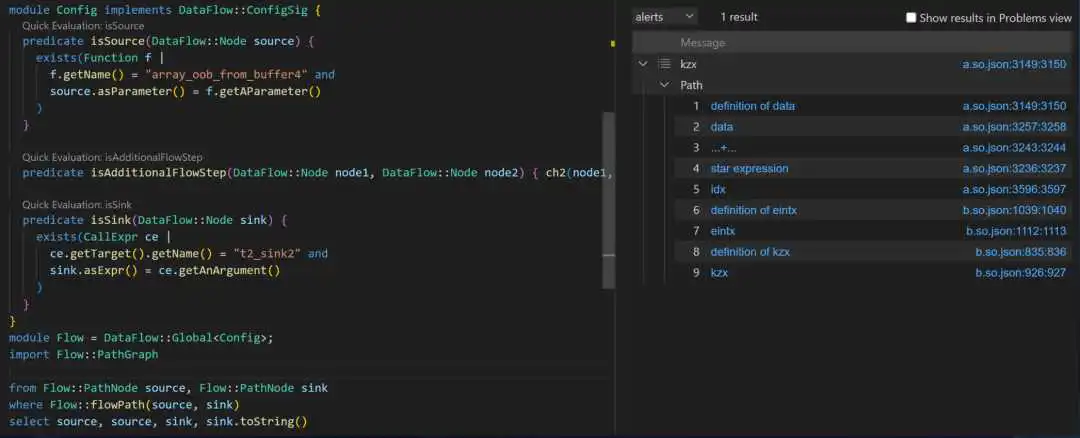Viewport: 1080px width, 438px height.
Task: Select path step 1 definition of data
Action: point(752,106)
